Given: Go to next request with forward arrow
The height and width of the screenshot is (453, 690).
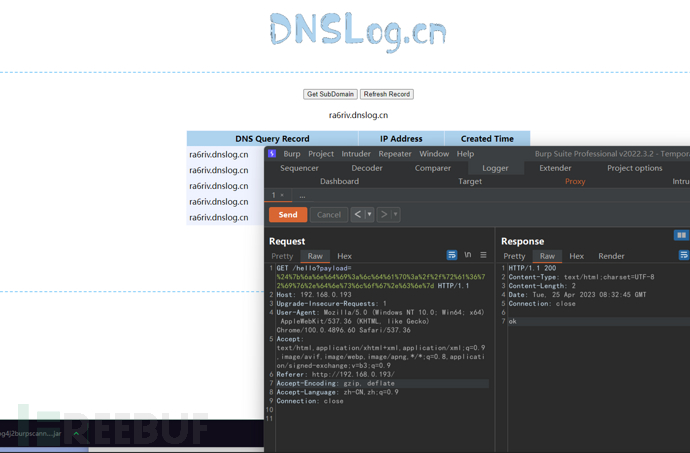Looking at the screenshot, I should 384,214.
